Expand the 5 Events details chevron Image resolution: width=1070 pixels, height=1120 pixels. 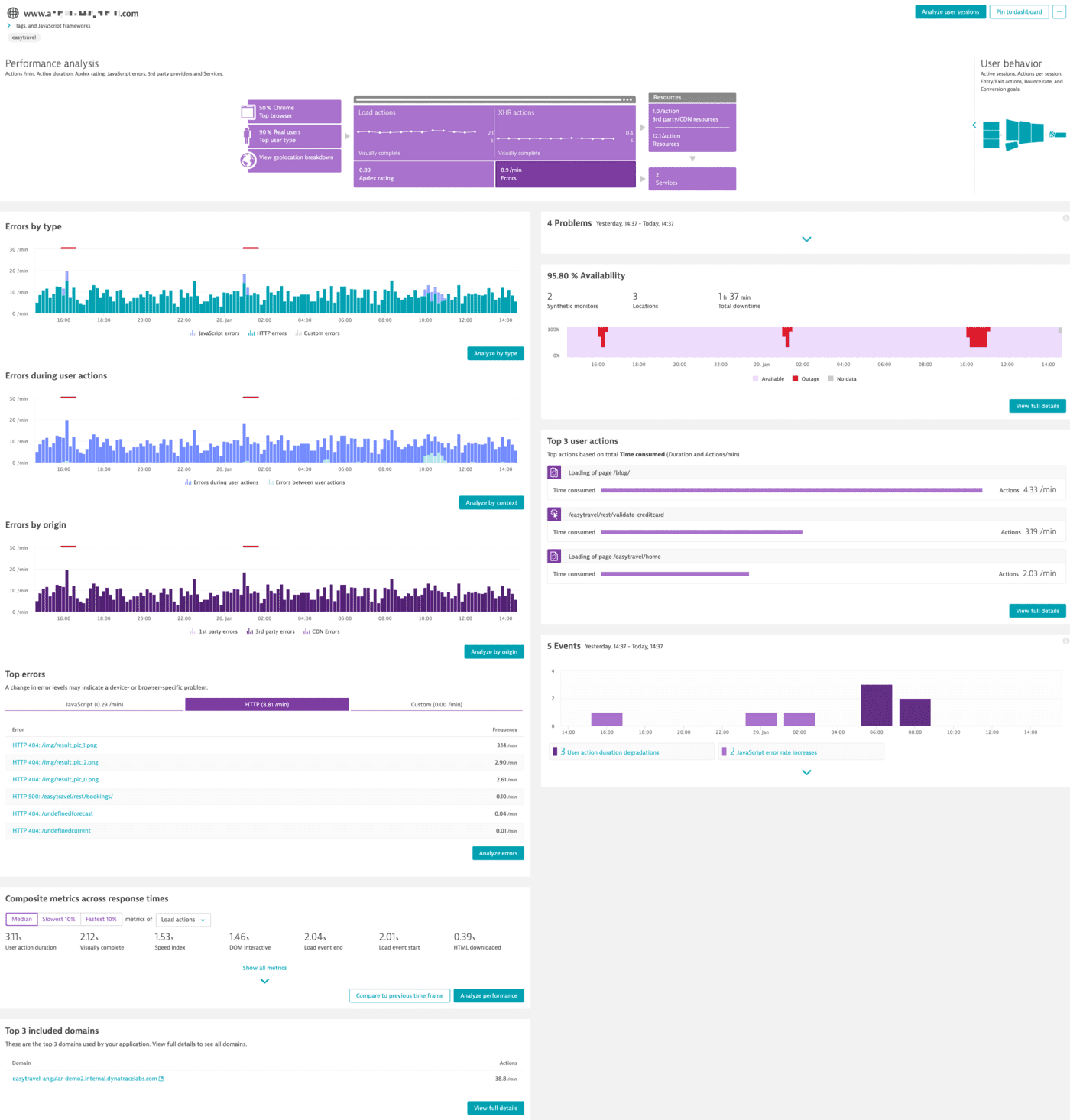(806, 772)
